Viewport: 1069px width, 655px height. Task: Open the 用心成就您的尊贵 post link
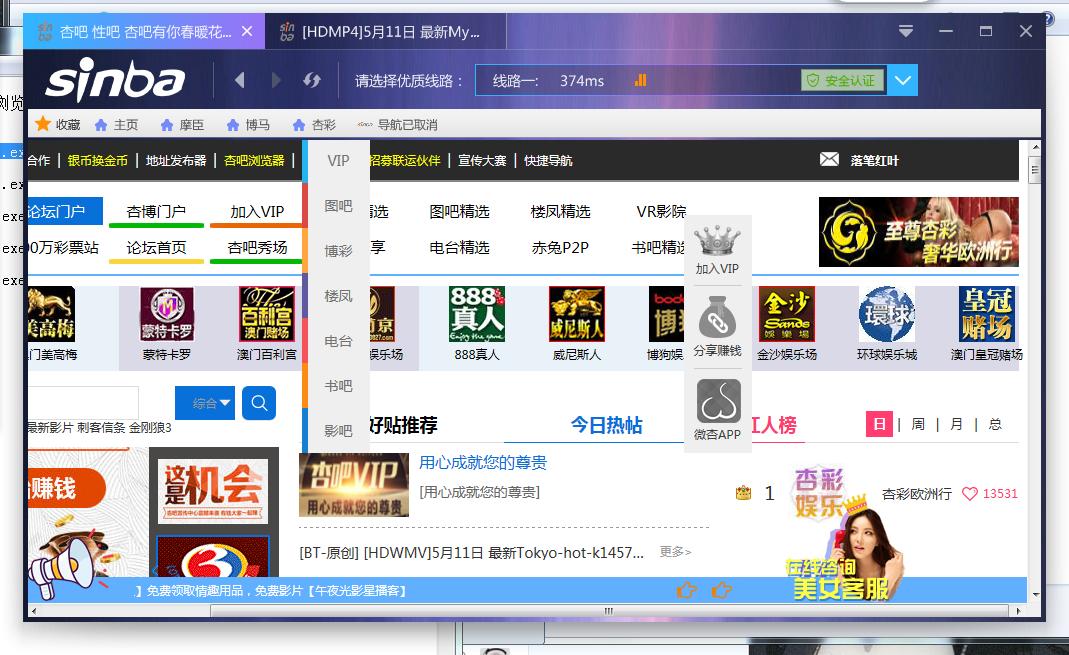pos(483,463)
